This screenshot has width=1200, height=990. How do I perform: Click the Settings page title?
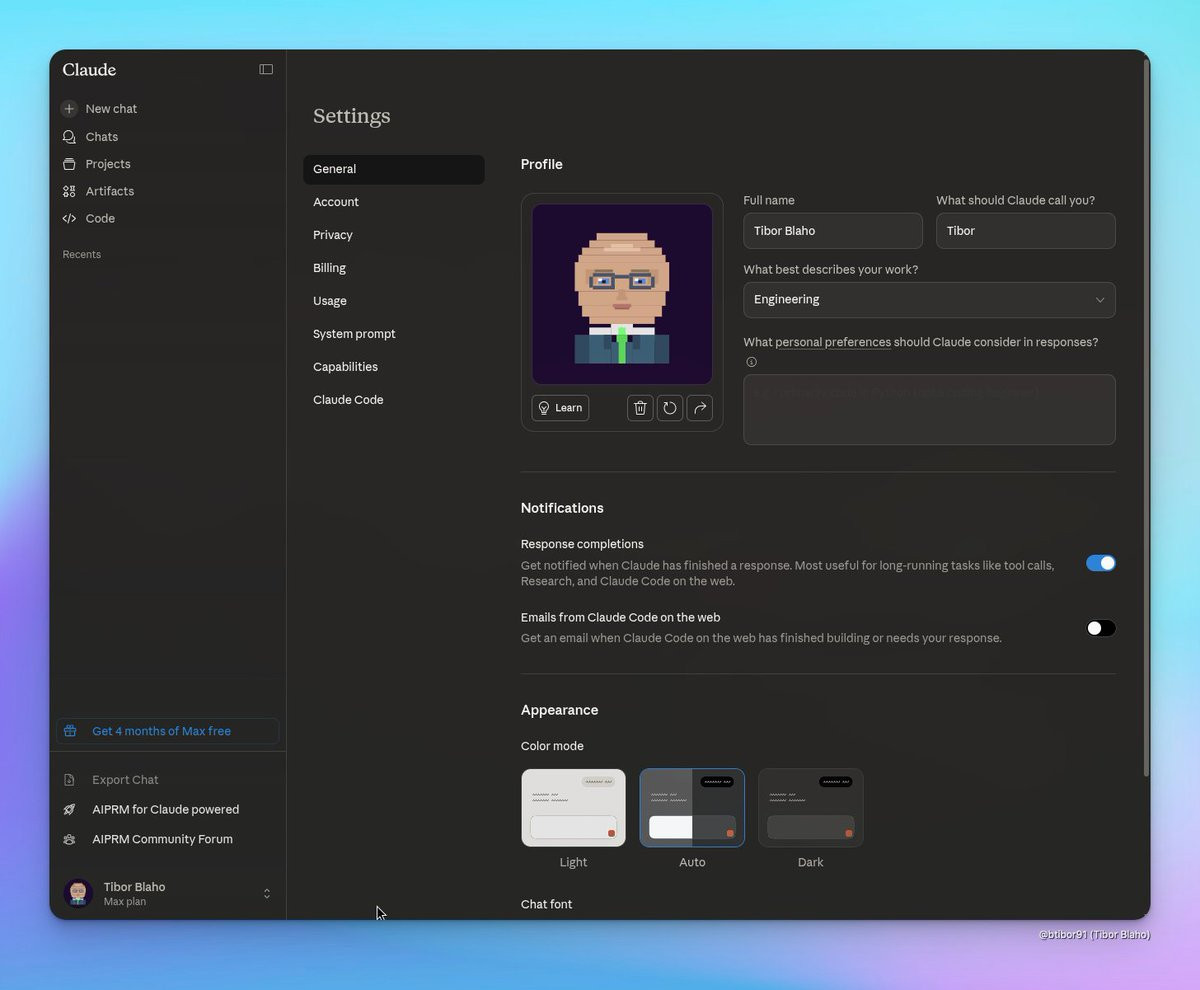pos(352,116)
